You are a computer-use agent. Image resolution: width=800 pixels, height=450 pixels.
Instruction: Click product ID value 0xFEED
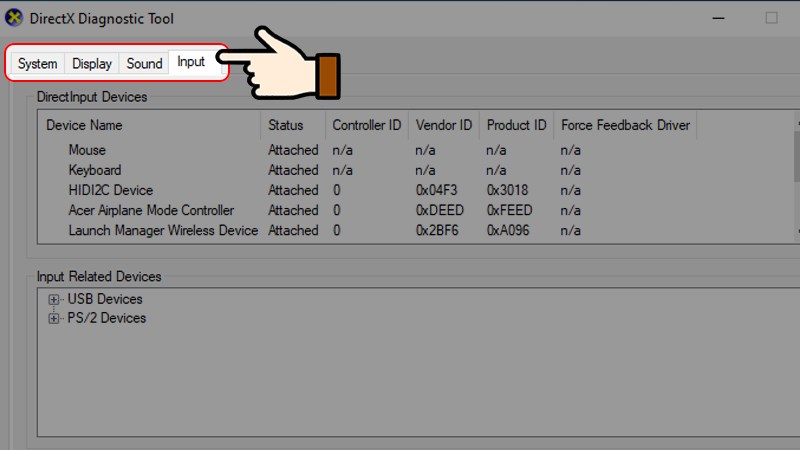coord(510,210)
